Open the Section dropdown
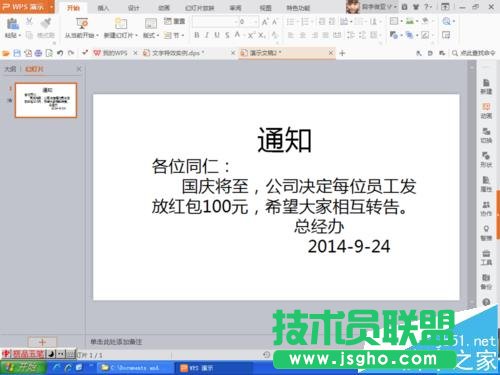This screenshot has height=375, width=500. point(174,35)
